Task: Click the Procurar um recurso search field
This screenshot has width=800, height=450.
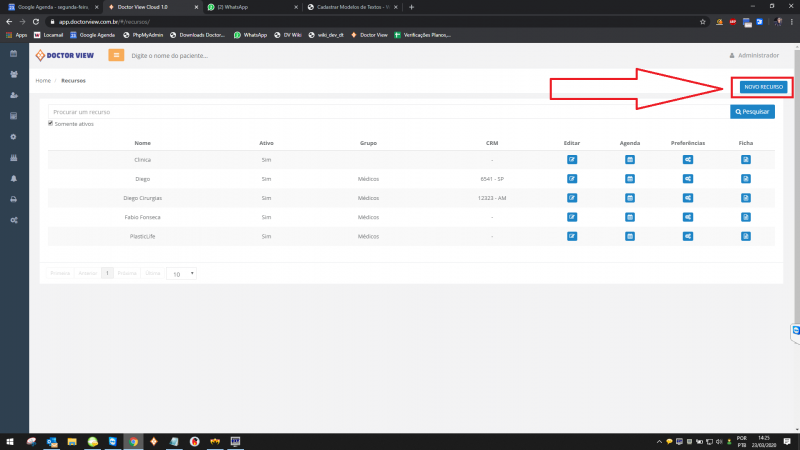Action: [x=388, y=112]
